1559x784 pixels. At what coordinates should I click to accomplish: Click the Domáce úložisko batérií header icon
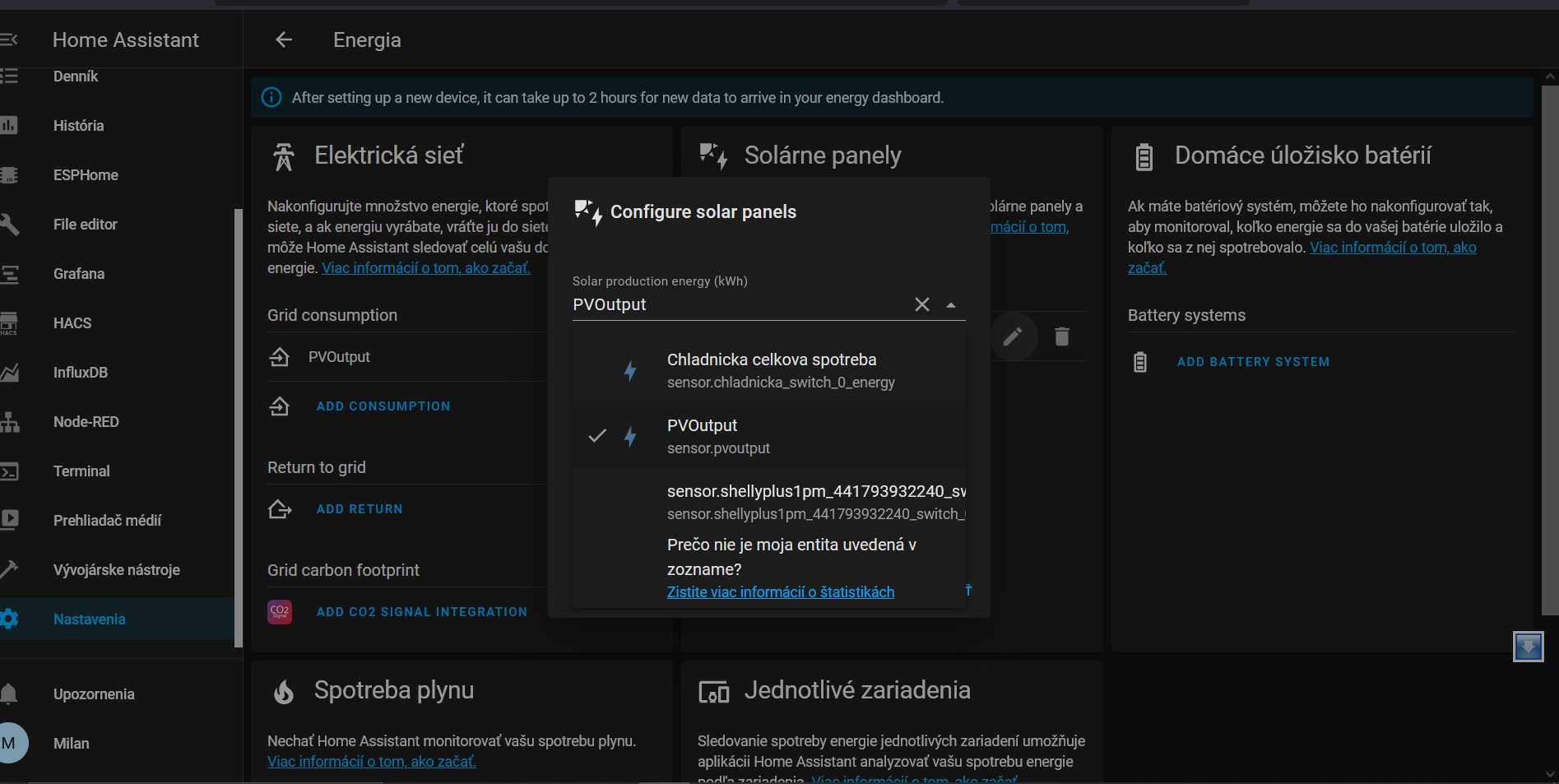(1144, 156)
